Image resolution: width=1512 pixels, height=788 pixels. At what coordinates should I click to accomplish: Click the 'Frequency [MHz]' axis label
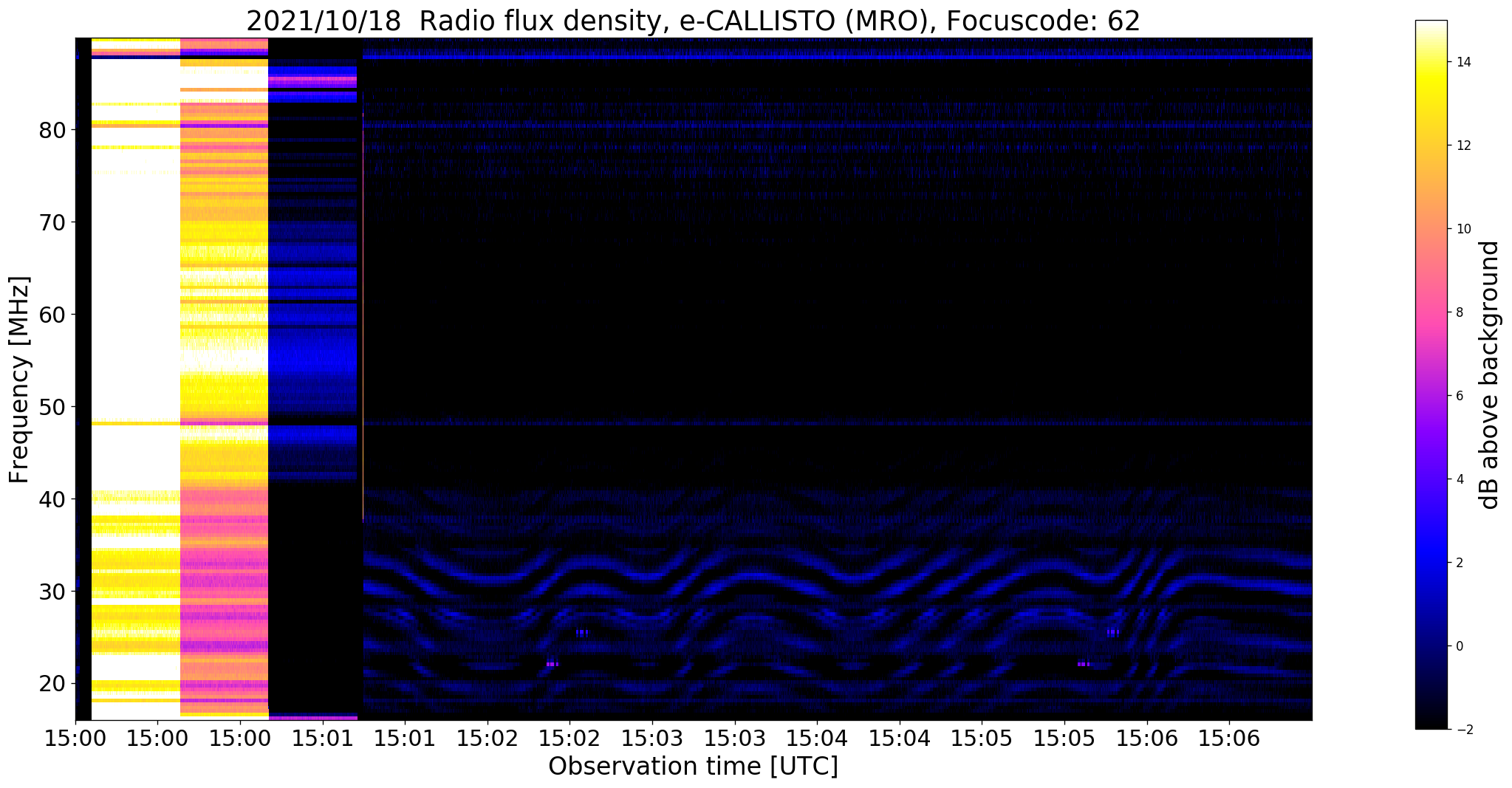(20, 380)
